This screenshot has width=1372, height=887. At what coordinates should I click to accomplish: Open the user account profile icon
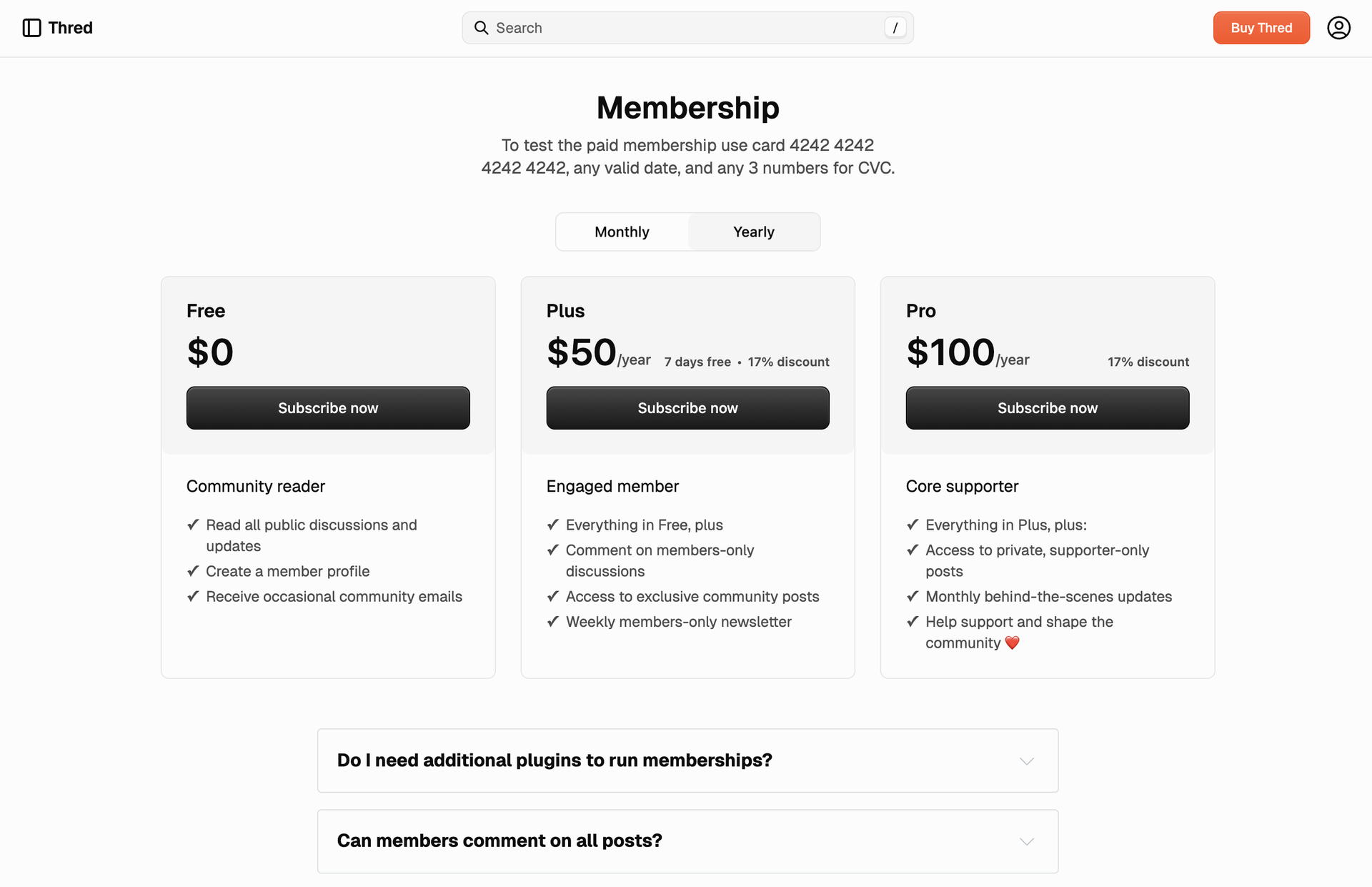(x=1339, y=27)
